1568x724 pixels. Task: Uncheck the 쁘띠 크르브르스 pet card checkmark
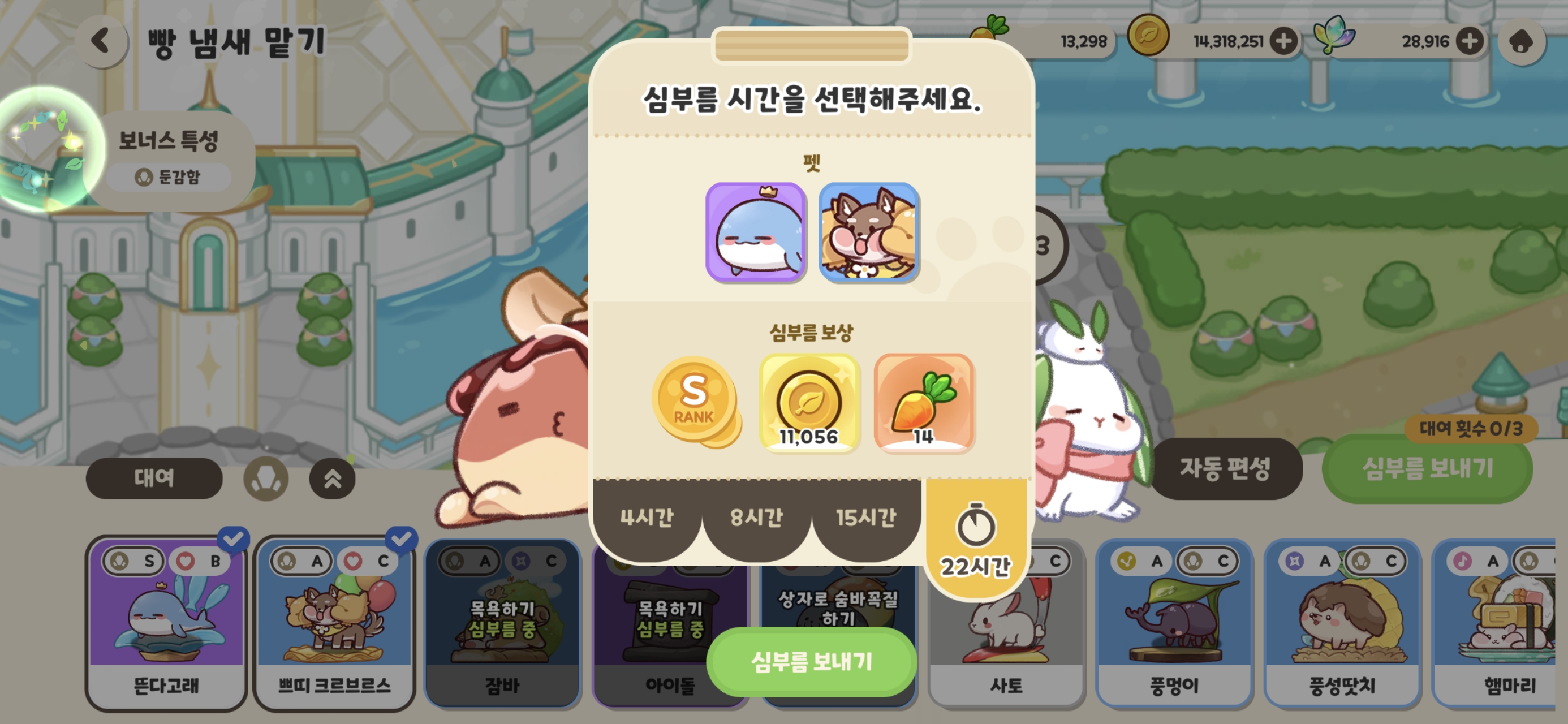pyautogui.click(x=401, y=539)
